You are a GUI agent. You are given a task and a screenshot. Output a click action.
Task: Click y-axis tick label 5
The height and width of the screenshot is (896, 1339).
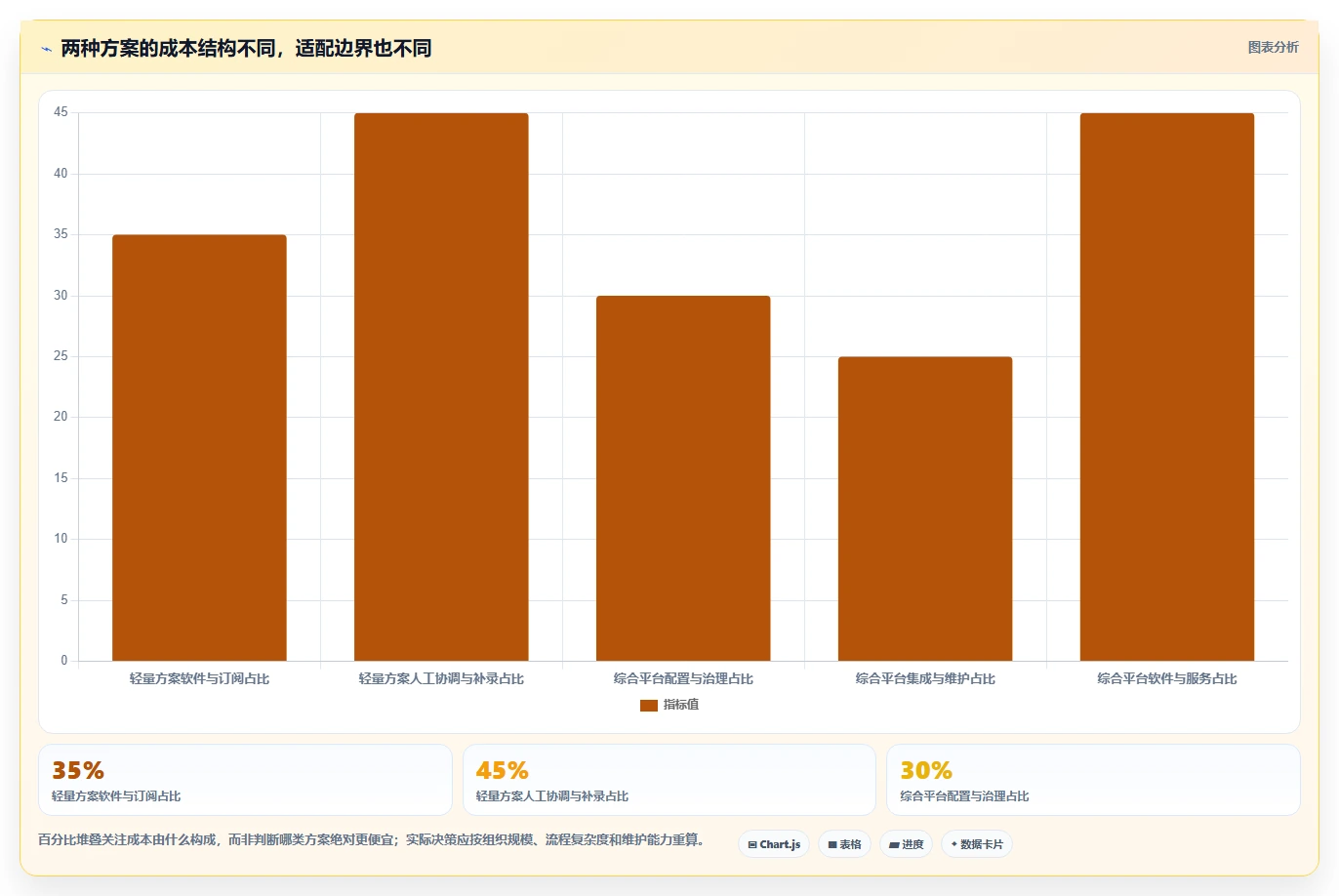[64, 600]
